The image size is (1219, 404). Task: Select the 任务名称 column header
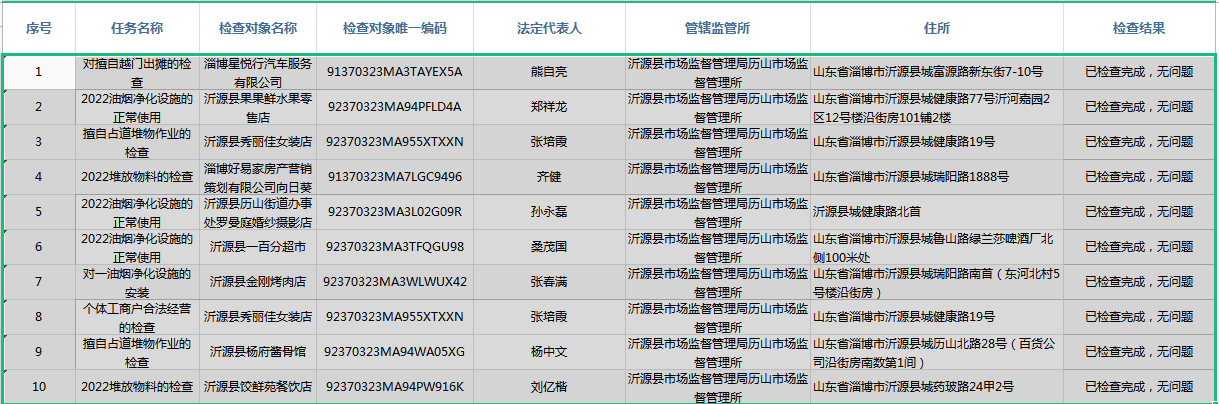pos(137,28)
